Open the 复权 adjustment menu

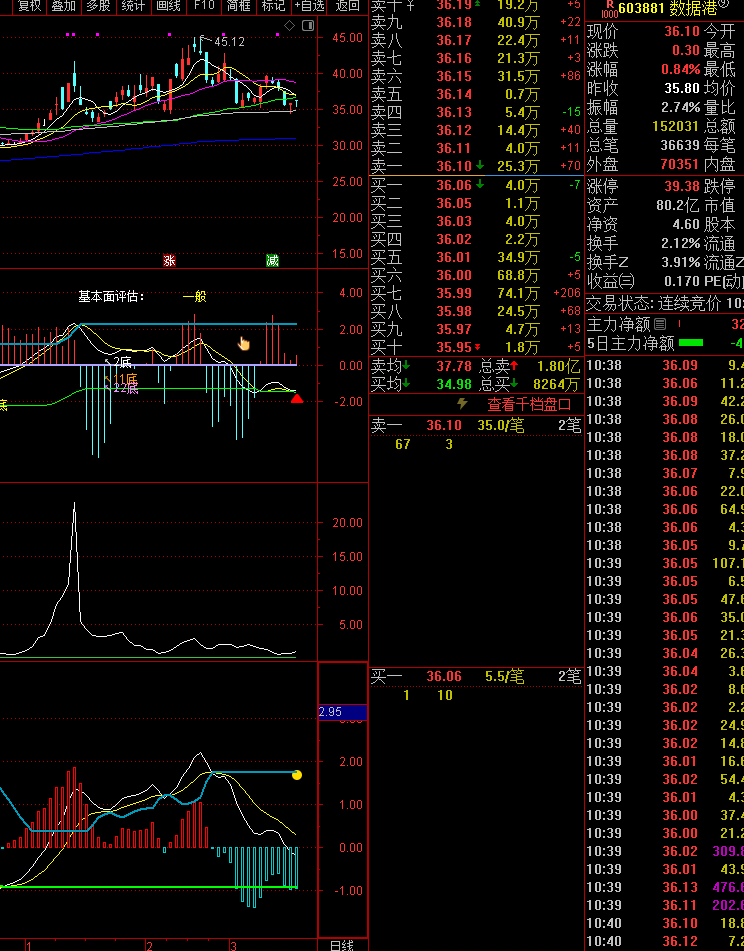(x=30, y=6)
